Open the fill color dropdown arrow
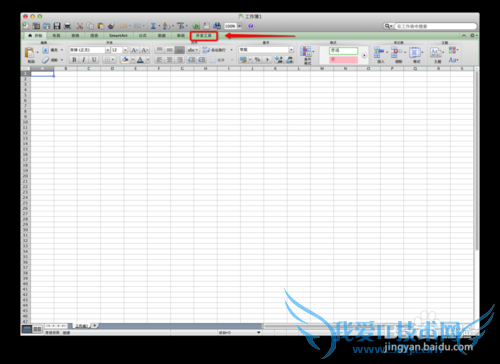This screenshot has height=364, width=500. 132,60
